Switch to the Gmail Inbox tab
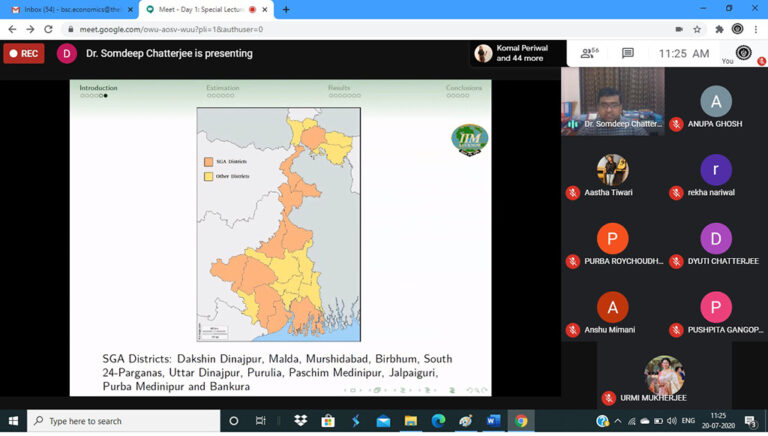 68,9
